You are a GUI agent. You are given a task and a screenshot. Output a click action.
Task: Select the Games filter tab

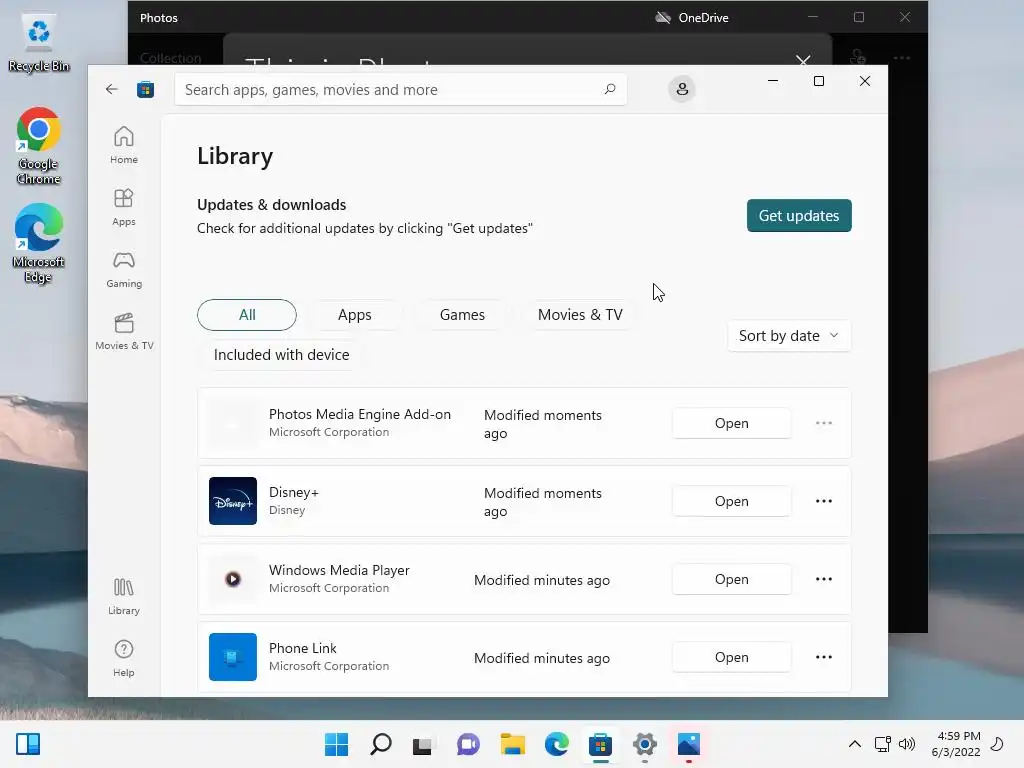tap(462, 315)
